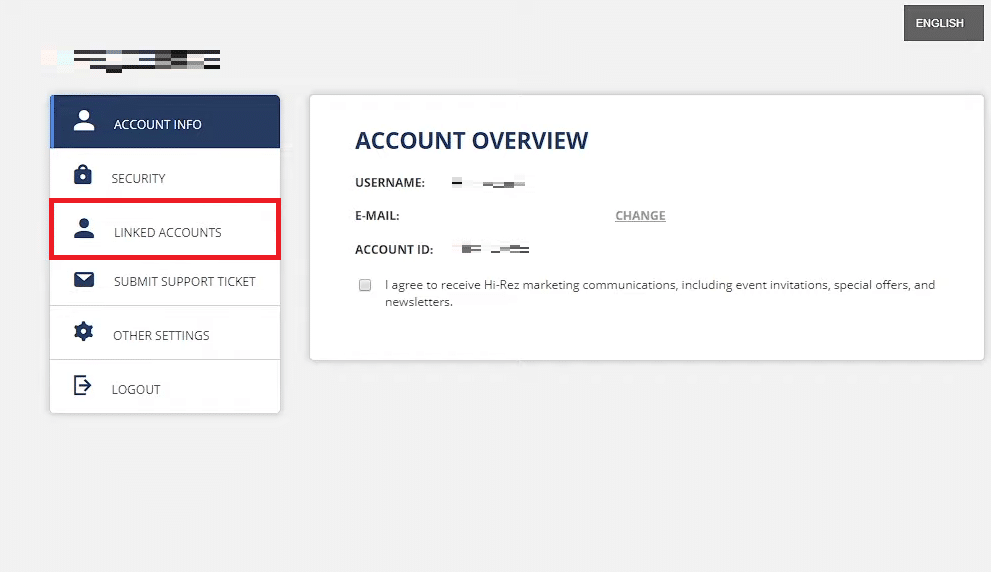Click the Submit Support Ticket envelope icon
Viewport: 991px width, 572px height.
click(84, 279)
